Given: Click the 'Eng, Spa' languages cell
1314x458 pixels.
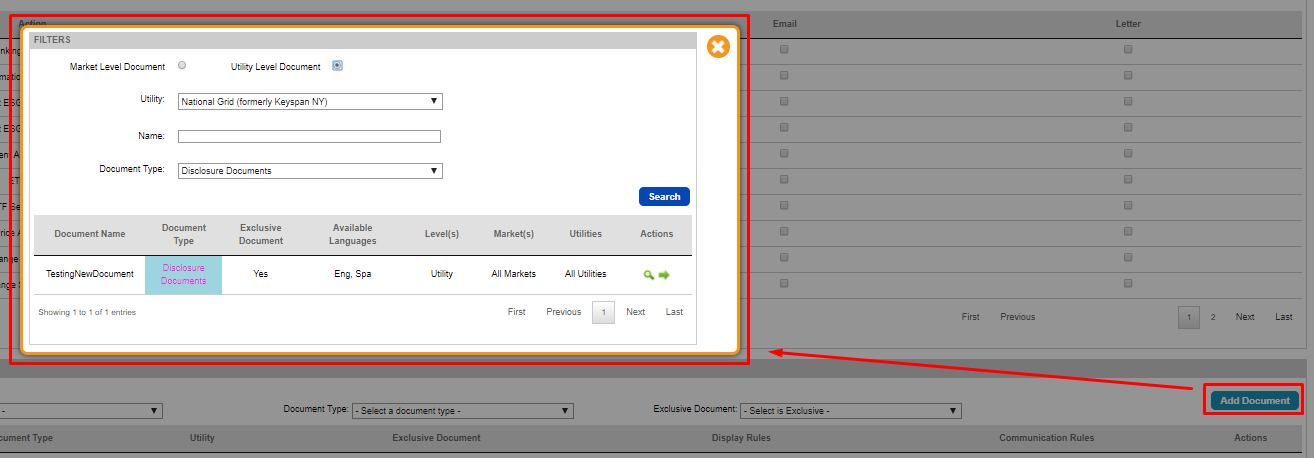Looking at the screenshot, I should (353, 274).
